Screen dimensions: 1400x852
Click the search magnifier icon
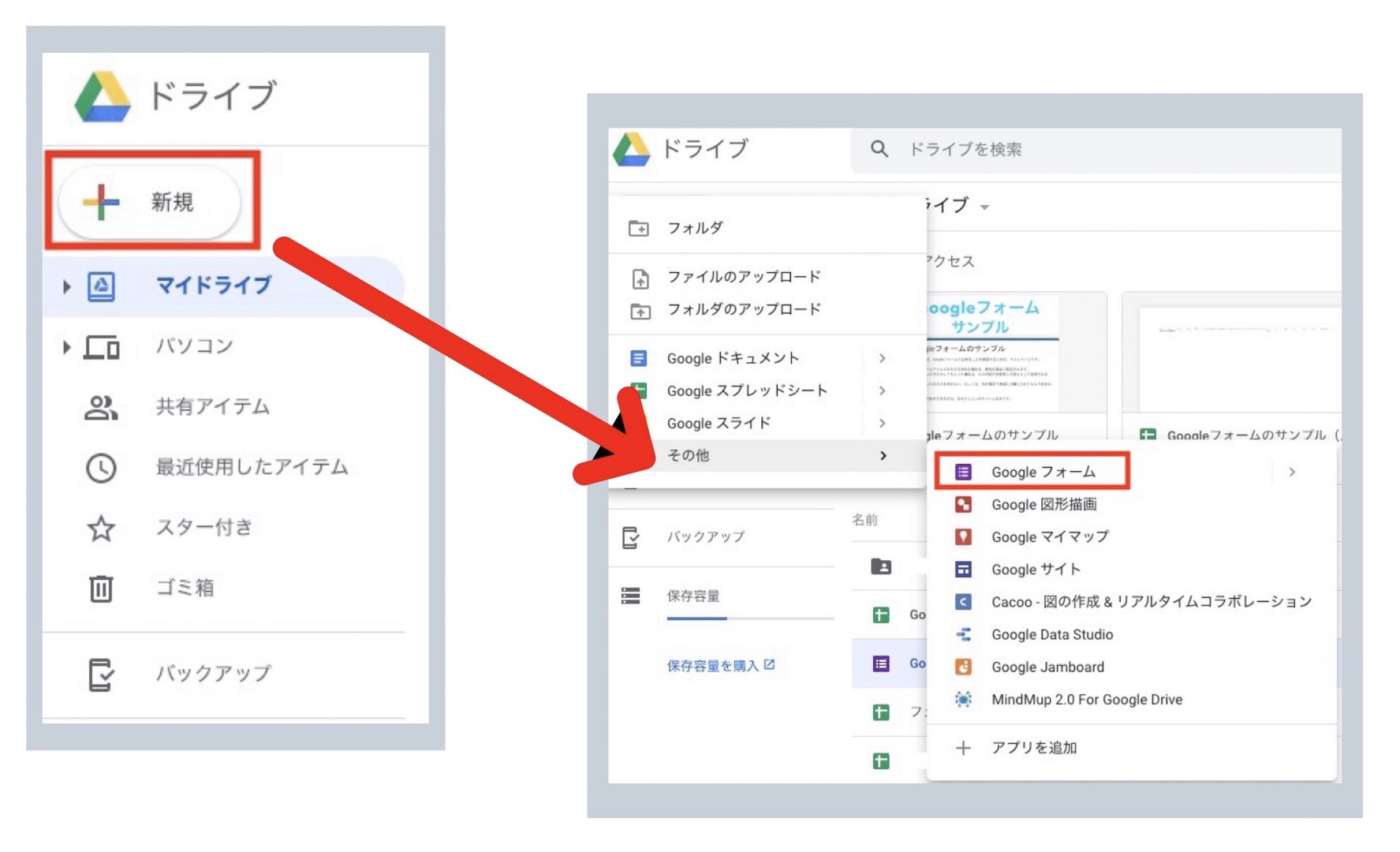tap(879, 149)
